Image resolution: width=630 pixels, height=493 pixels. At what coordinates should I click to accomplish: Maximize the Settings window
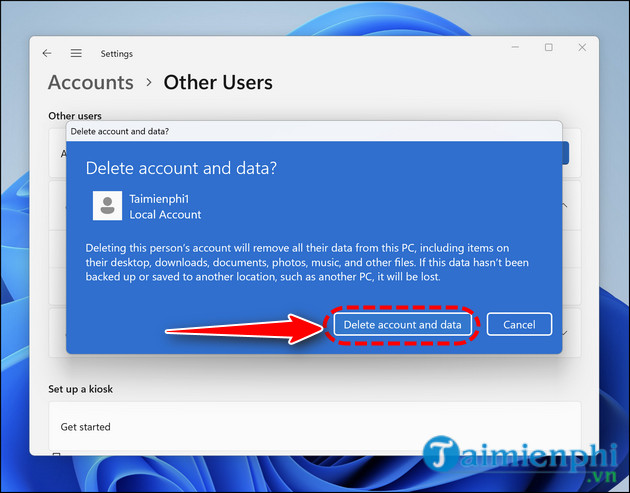(548, 48)
